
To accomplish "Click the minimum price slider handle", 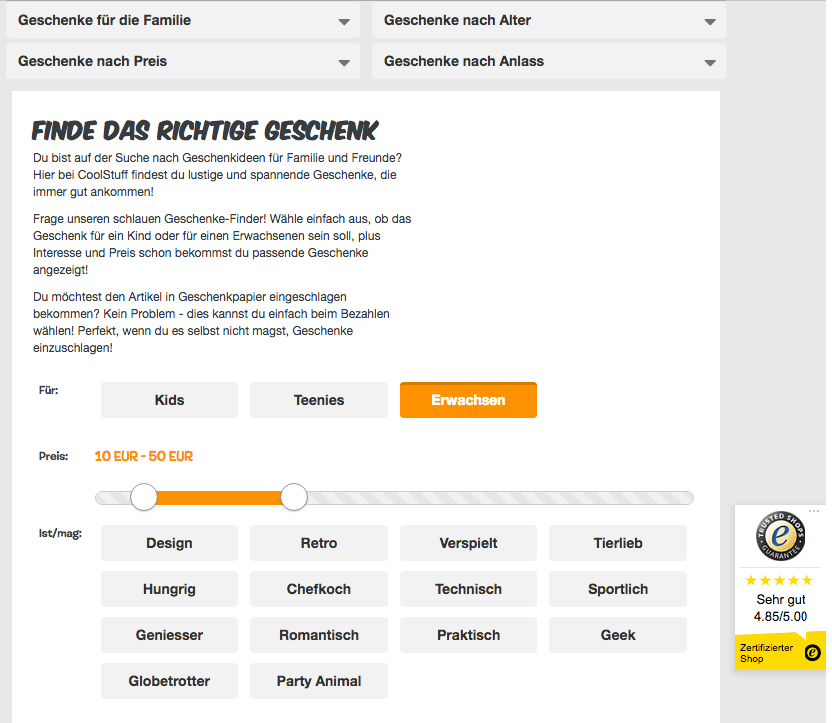I will (144, 497).
